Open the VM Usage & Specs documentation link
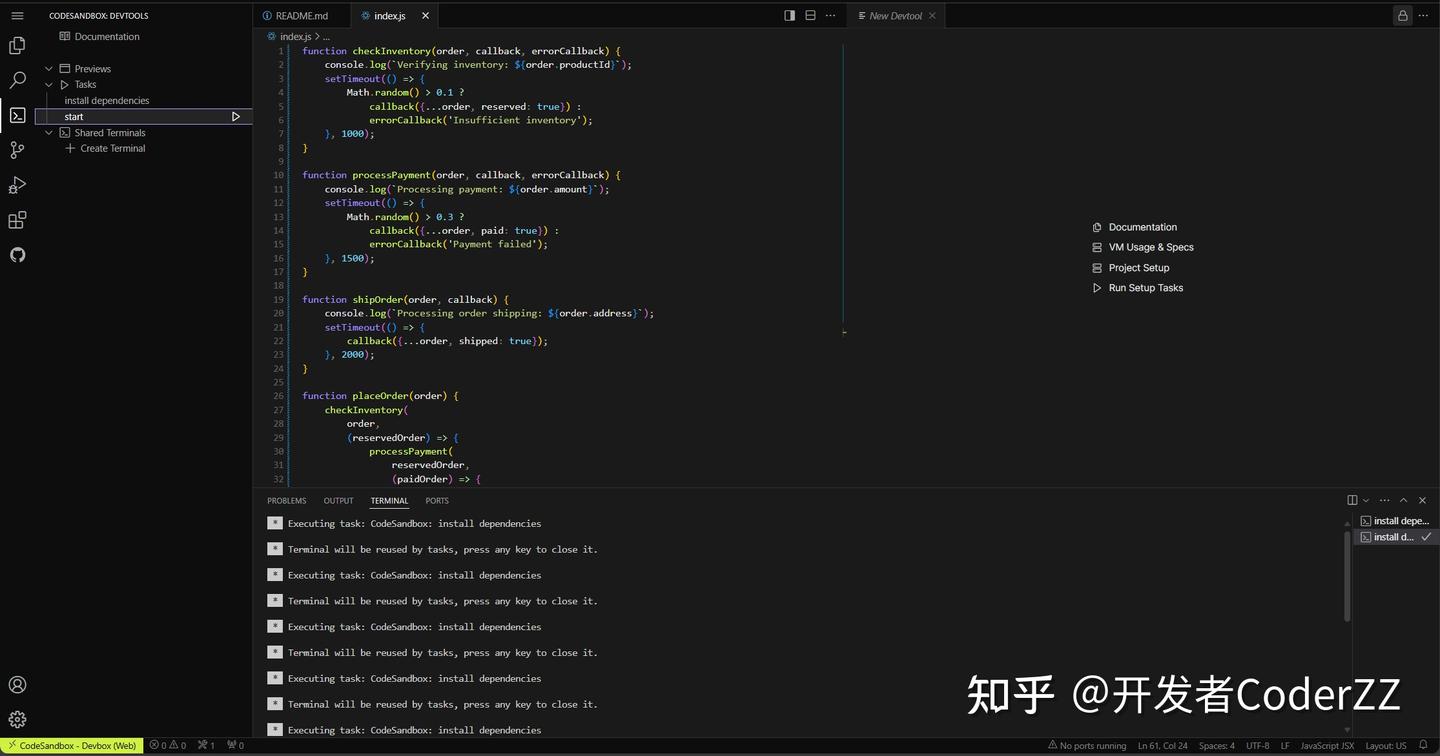Screen dimensions: 1440x756 [1150, 247]
